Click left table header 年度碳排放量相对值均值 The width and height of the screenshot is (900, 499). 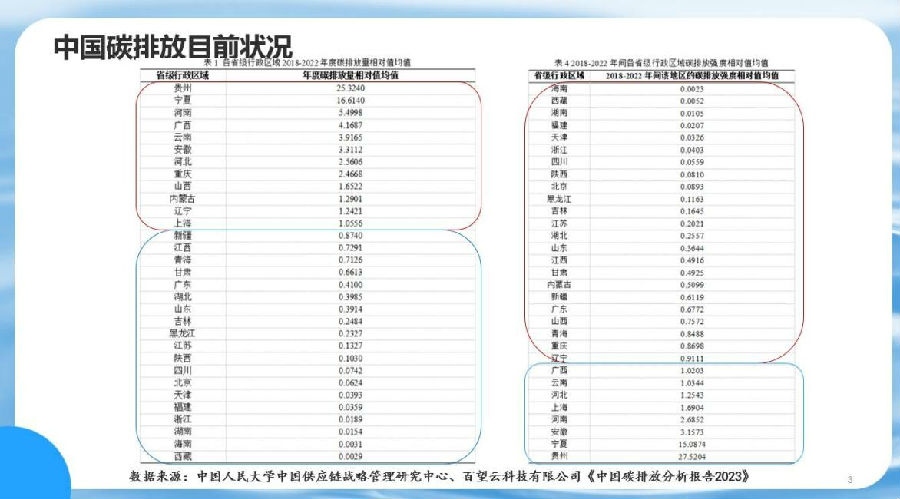pyautogui.click(x=348, y=74)
